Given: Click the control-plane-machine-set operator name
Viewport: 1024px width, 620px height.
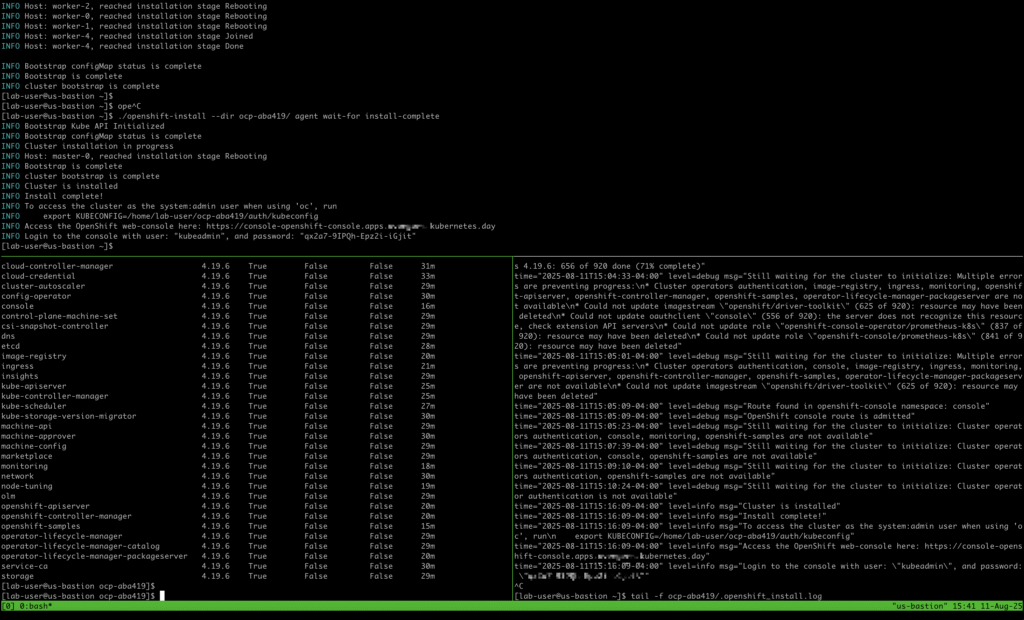Looking at the screenshot, I should (x=59, y=316).
